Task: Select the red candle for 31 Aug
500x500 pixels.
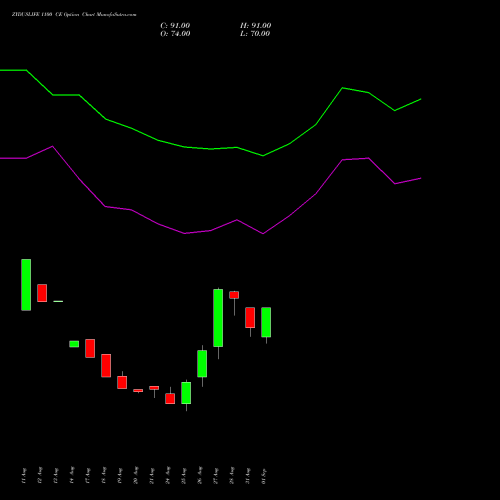Action: (x=250, y=318)
